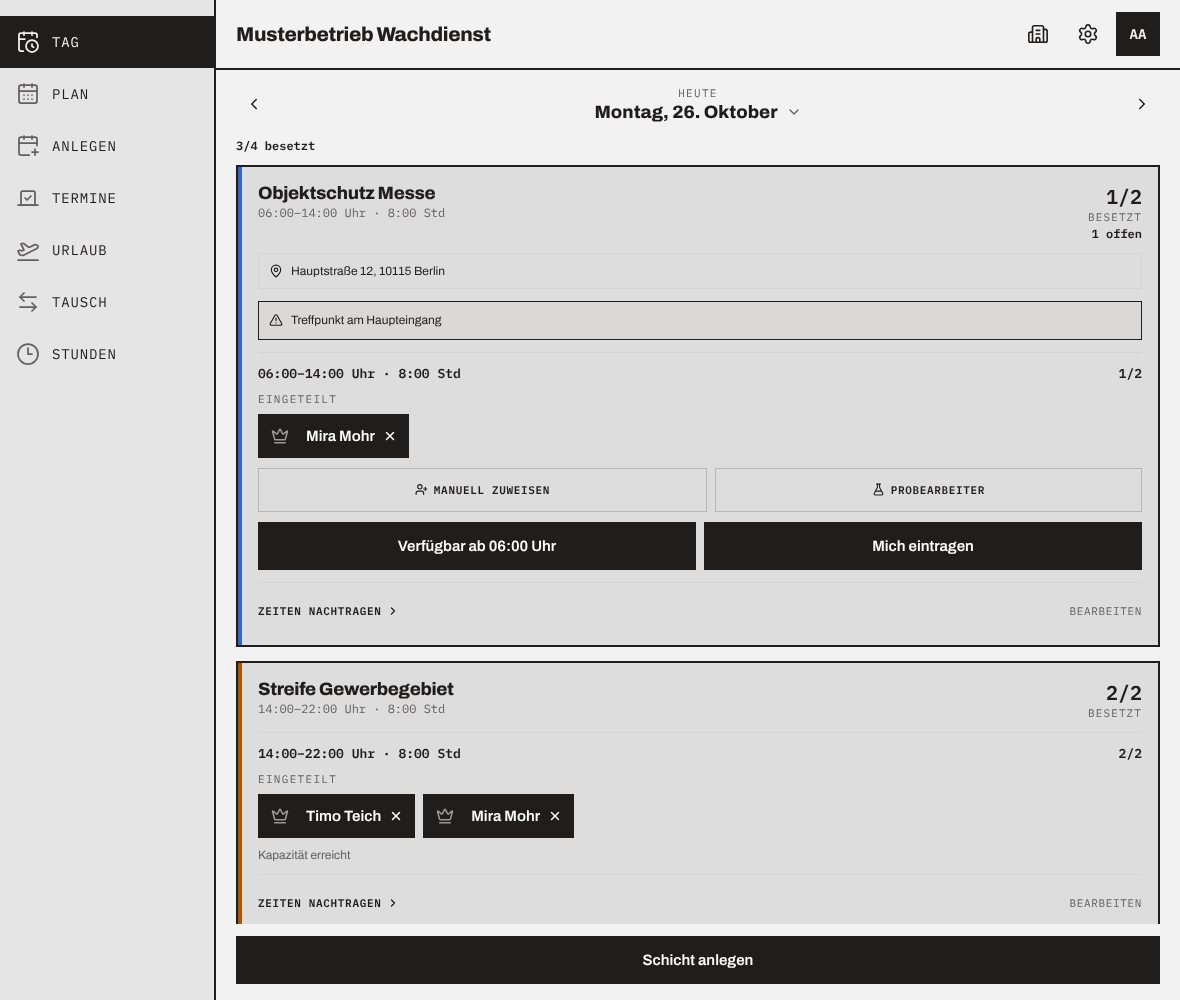The height and width of the screenshot is (1000, 1180).
Task: Remove Timo Teich from Streife Gewerbegebiet
Action: [396, 816]
